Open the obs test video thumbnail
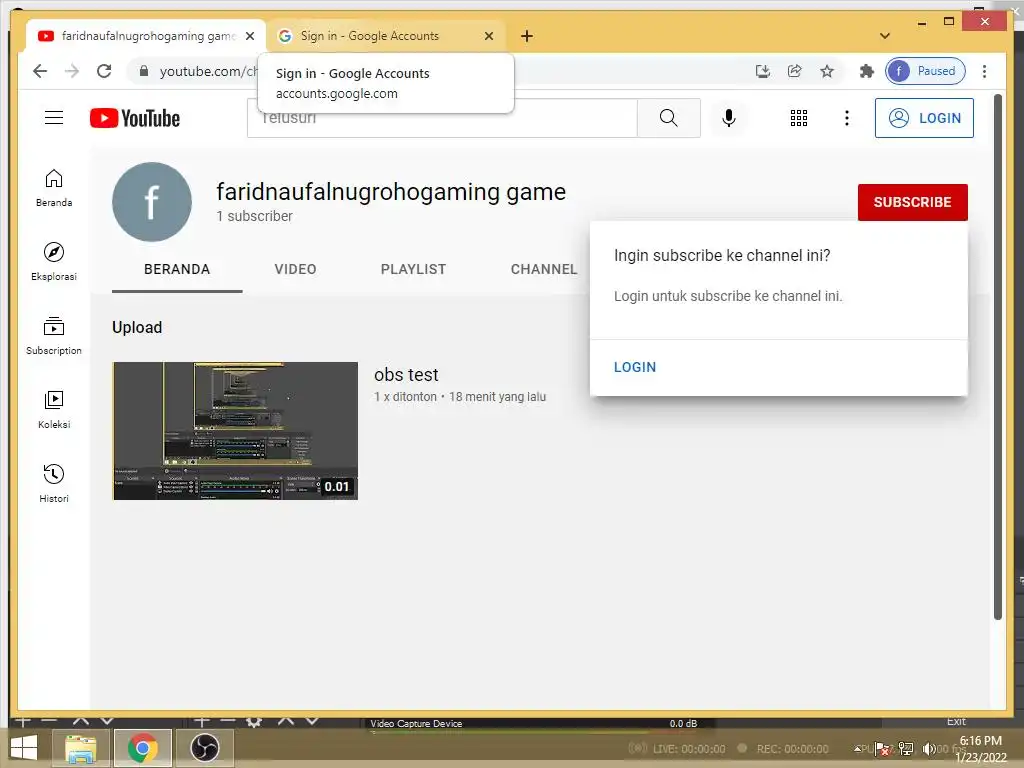 (235, 431)
